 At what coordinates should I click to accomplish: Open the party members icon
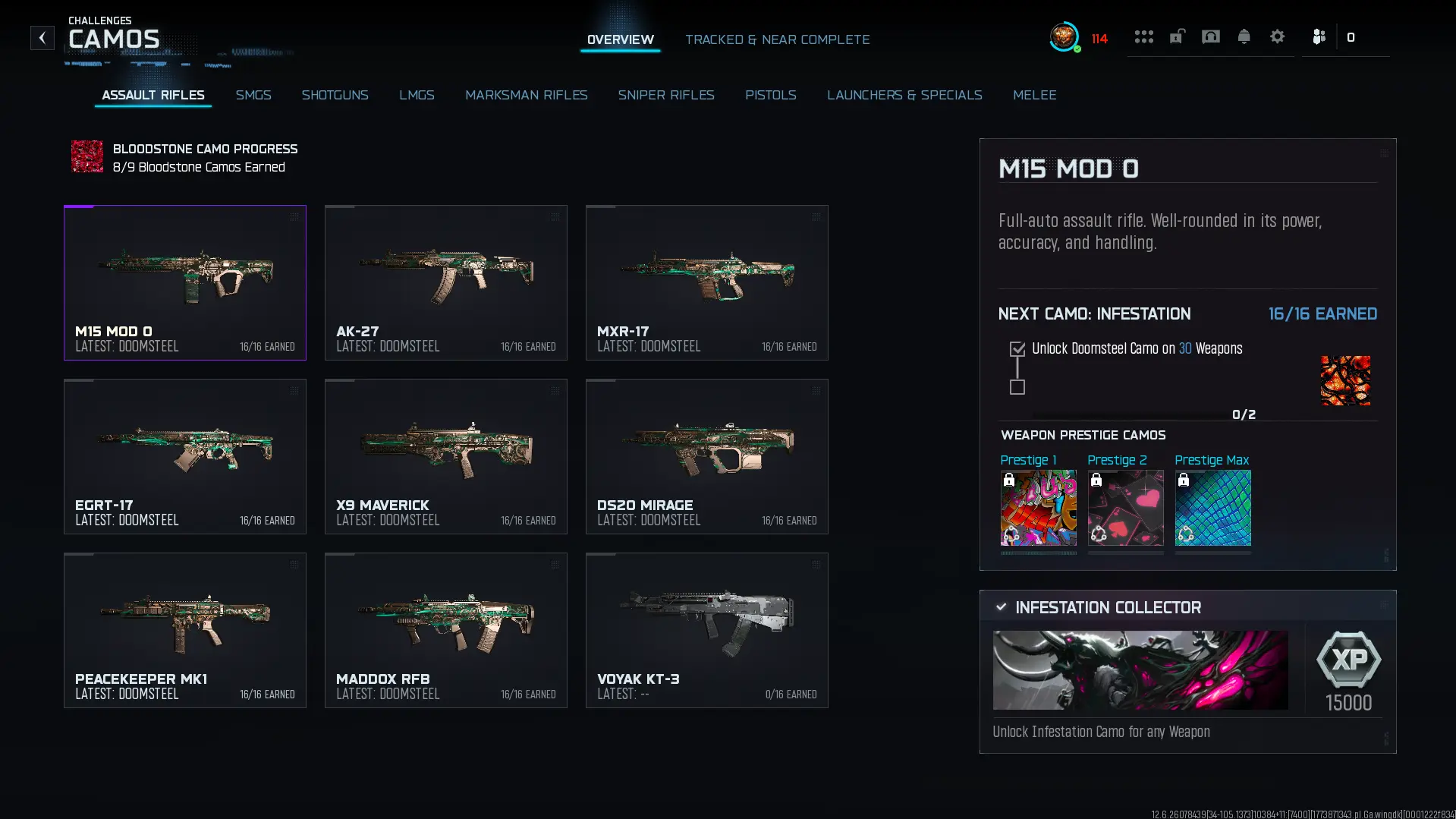(1319, 36)
